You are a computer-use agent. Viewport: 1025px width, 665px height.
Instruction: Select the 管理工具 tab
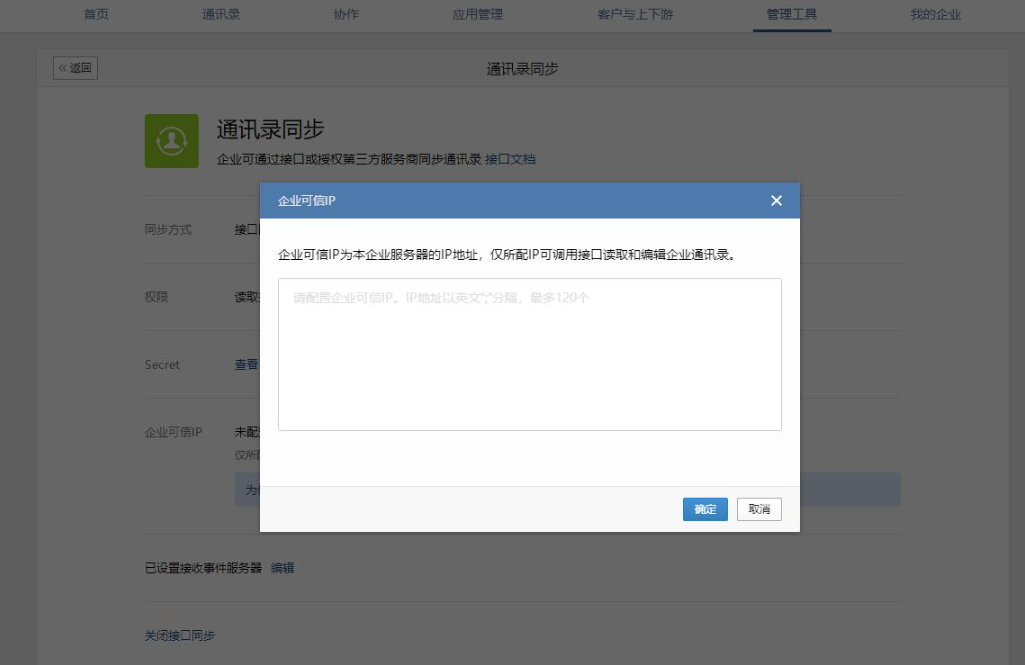(791, 14)
